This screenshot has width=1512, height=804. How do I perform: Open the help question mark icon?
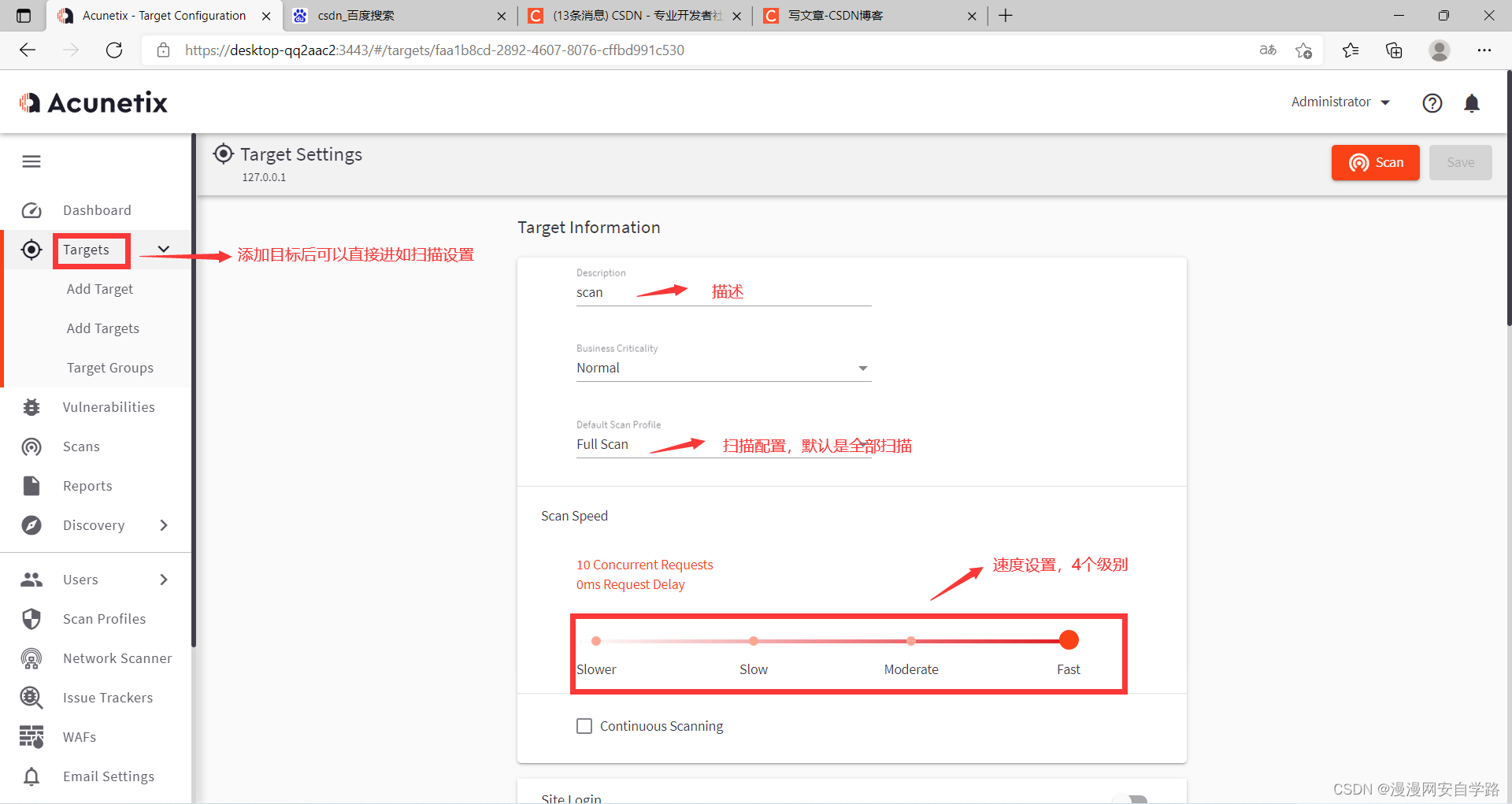tap(1432, 103)
